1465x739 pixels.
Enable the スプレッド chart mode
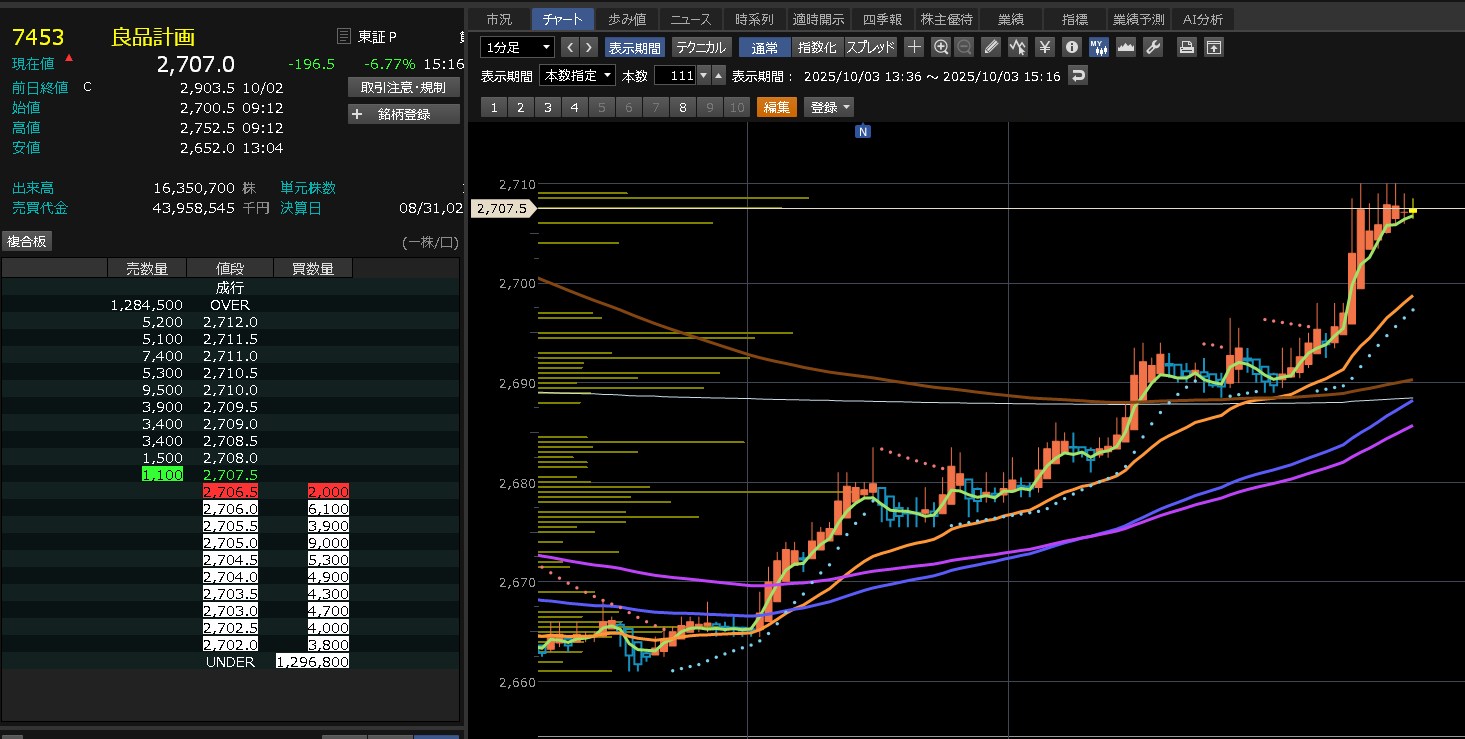coord(870,47)
